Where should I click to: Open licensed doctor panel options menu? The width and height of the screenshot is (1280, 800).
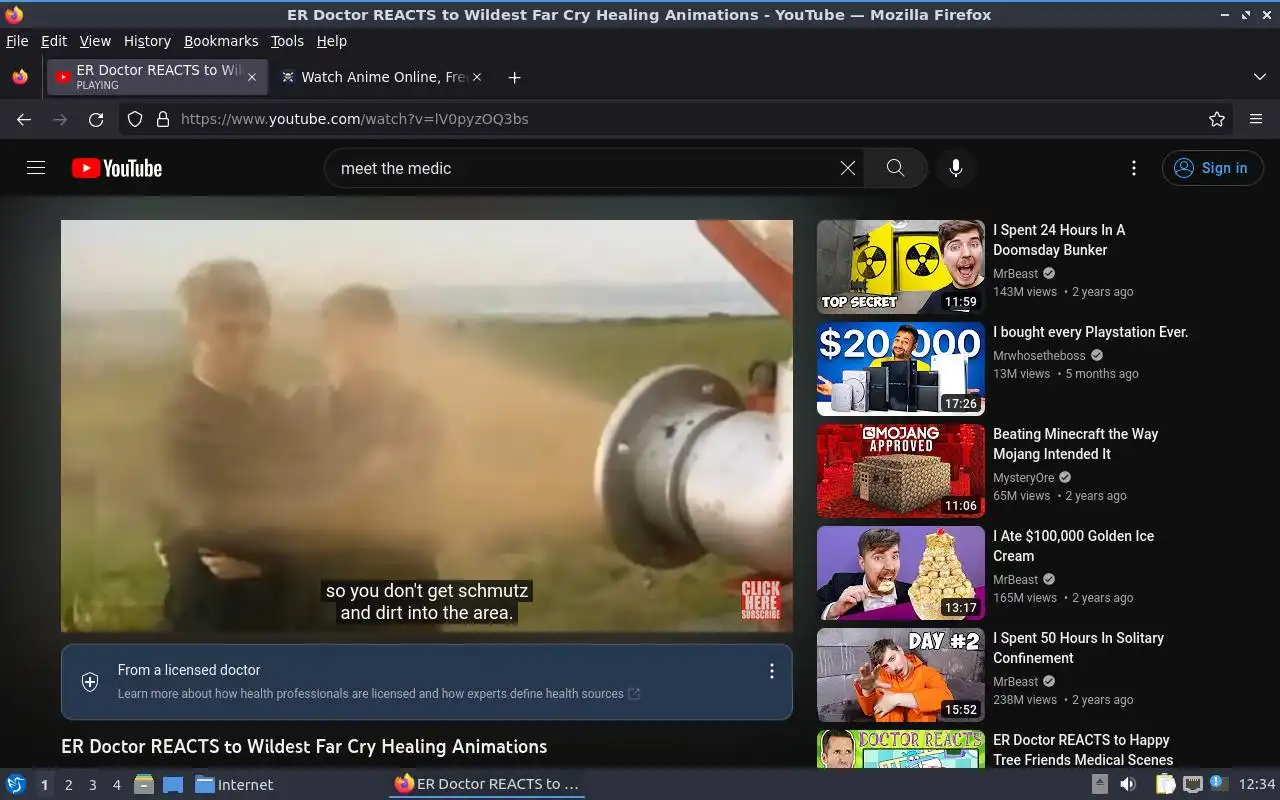771,671
